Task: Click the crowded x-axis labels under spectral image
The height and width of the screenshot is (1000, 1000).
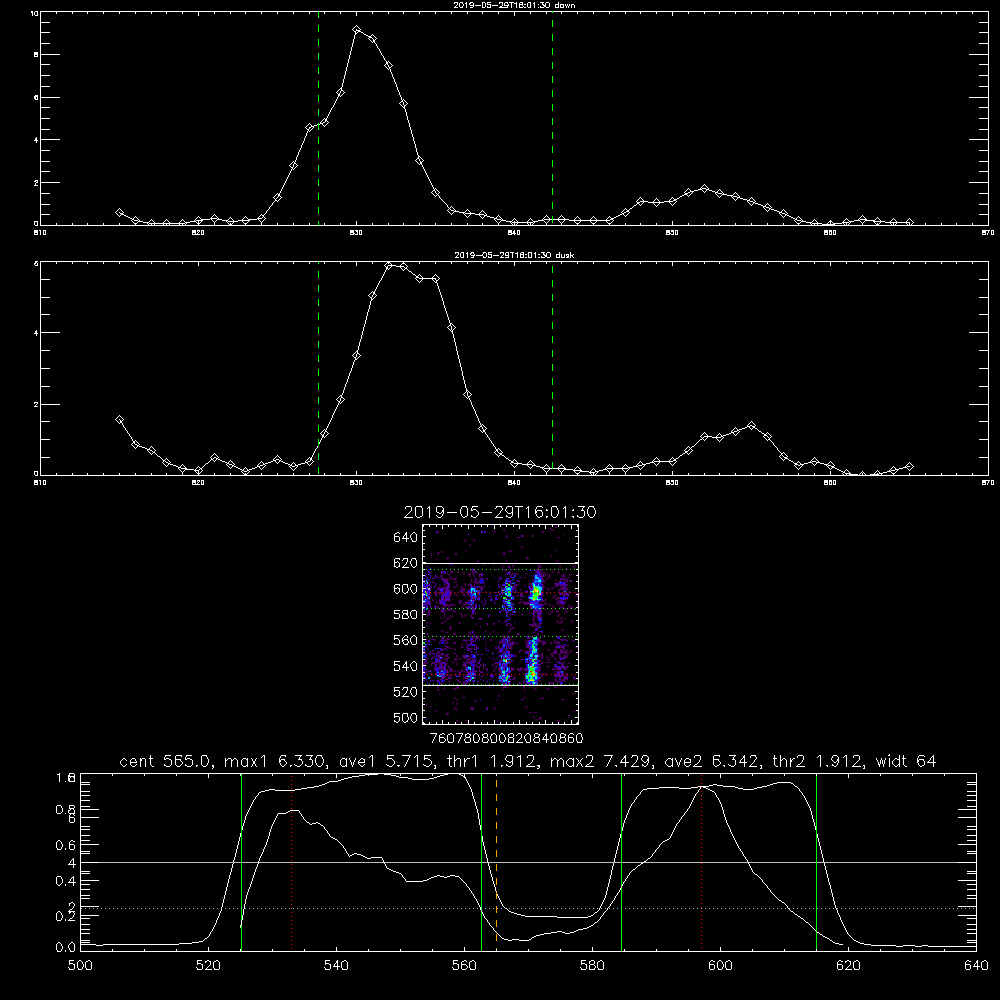Action: click(x=506, y=739)
